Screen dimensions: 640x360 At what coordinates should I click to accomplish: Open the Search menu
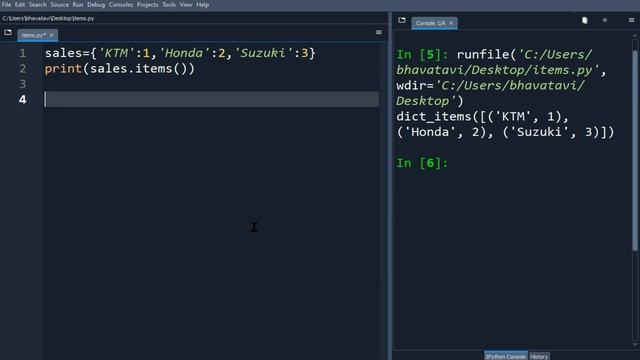click(x=38, y=5)
